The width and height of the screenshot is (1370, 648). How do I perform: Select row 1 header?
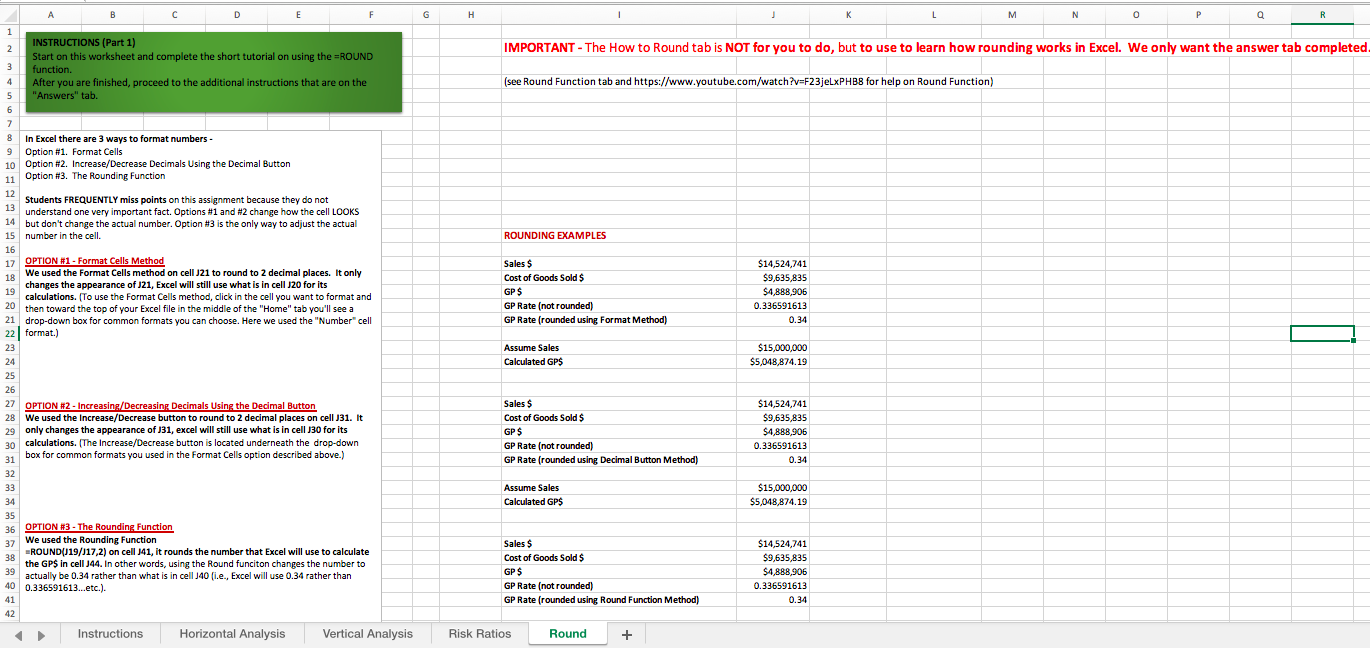pos(10,31)
